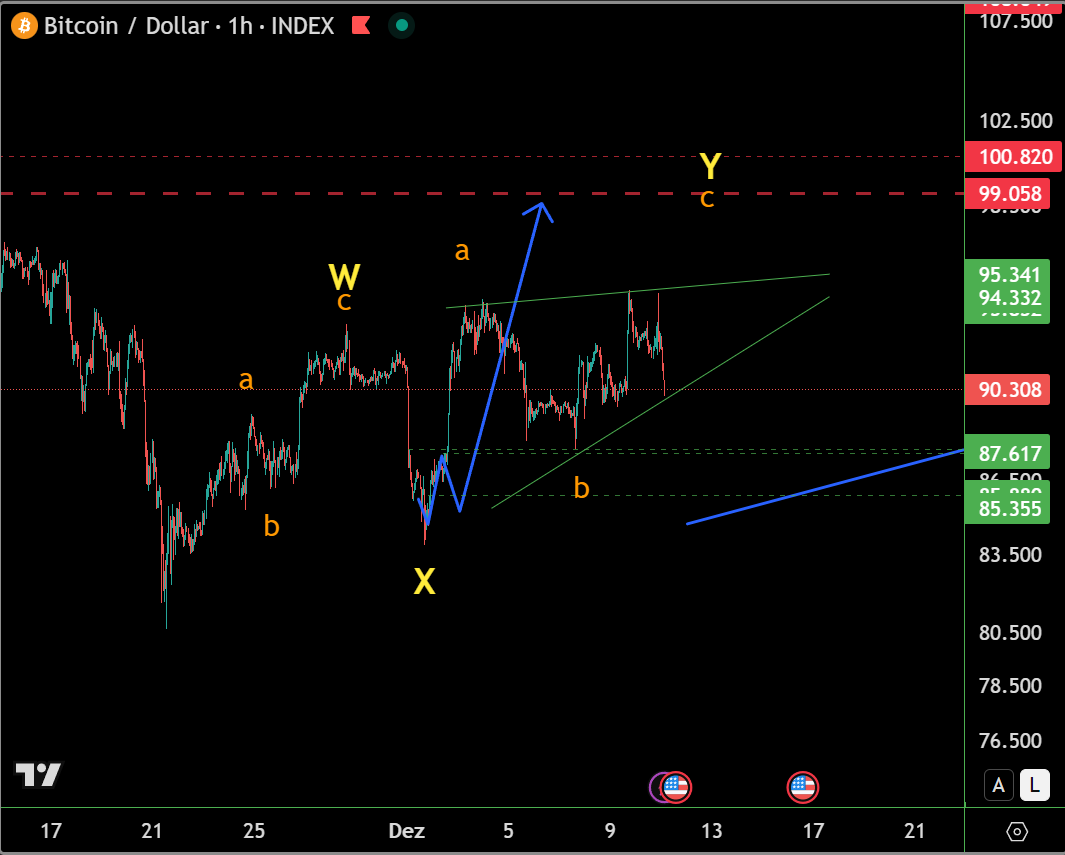Select the yellow W wave label
The height and width of the screenshot is (855, 1065).
[344, 276]
